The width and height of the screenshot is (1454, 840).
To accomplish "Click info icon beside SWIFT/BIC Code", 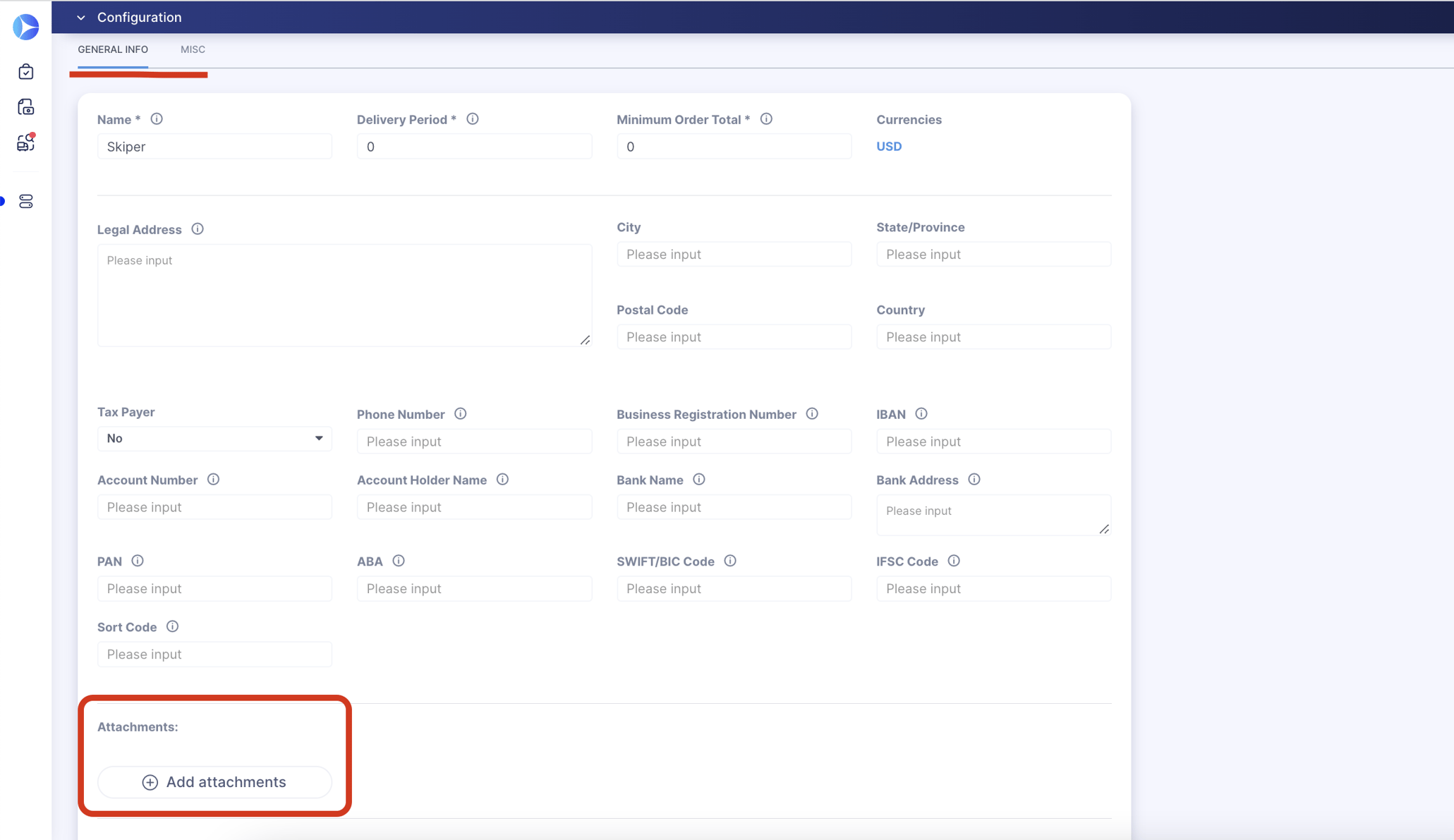I will 730,561.
